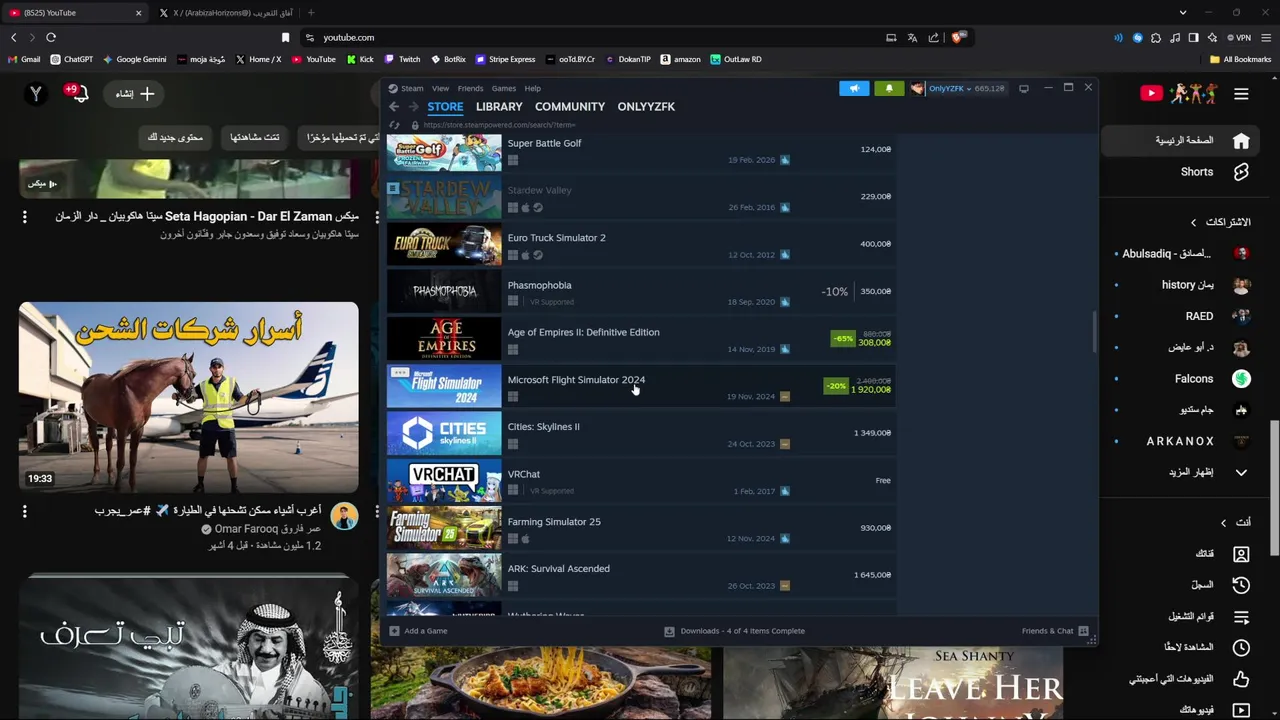Switch to the X ArabizaHorizons browser tab

[x=225, y=12]
